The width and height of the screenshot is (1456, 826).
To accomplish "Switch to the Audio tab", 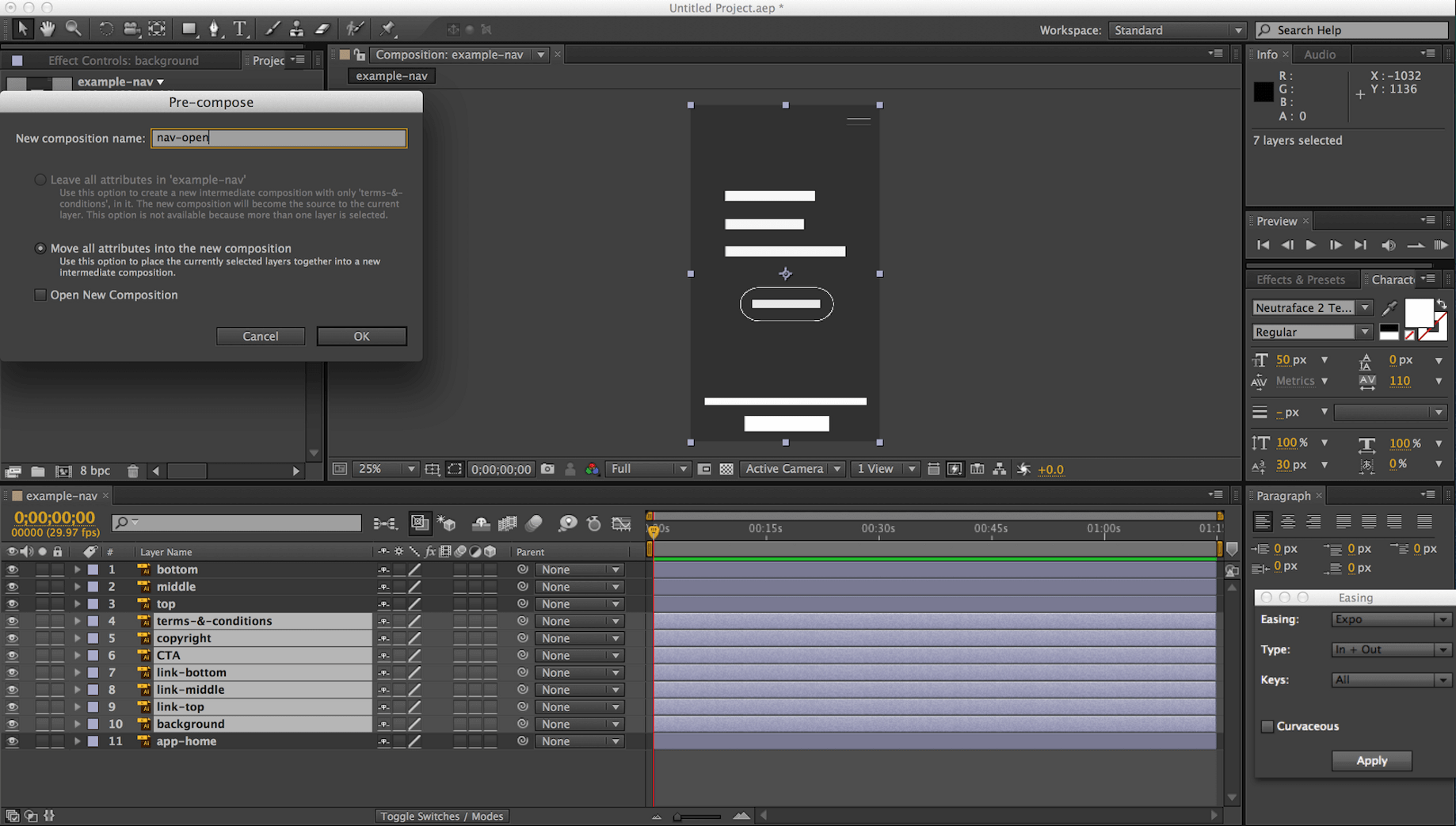I will click(x=1319, y=54).
